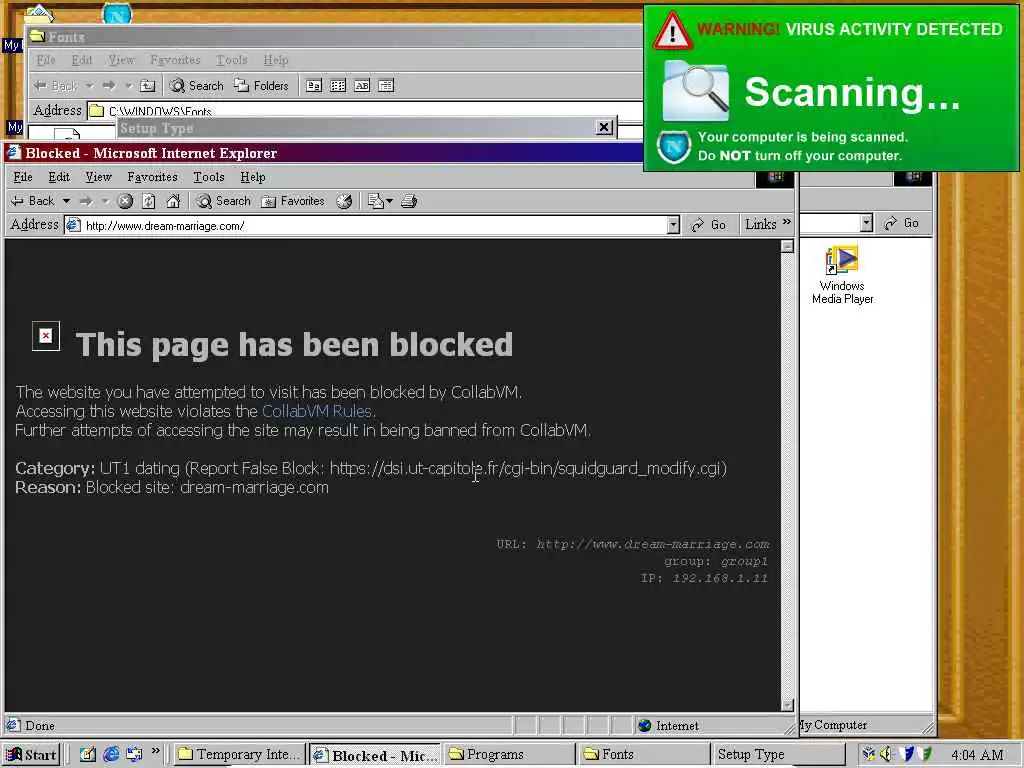The height and width of the screenshot is (768, 1024).
Task: Open Favorites pane from Internet Explorer toolbar
Action: 293,201
